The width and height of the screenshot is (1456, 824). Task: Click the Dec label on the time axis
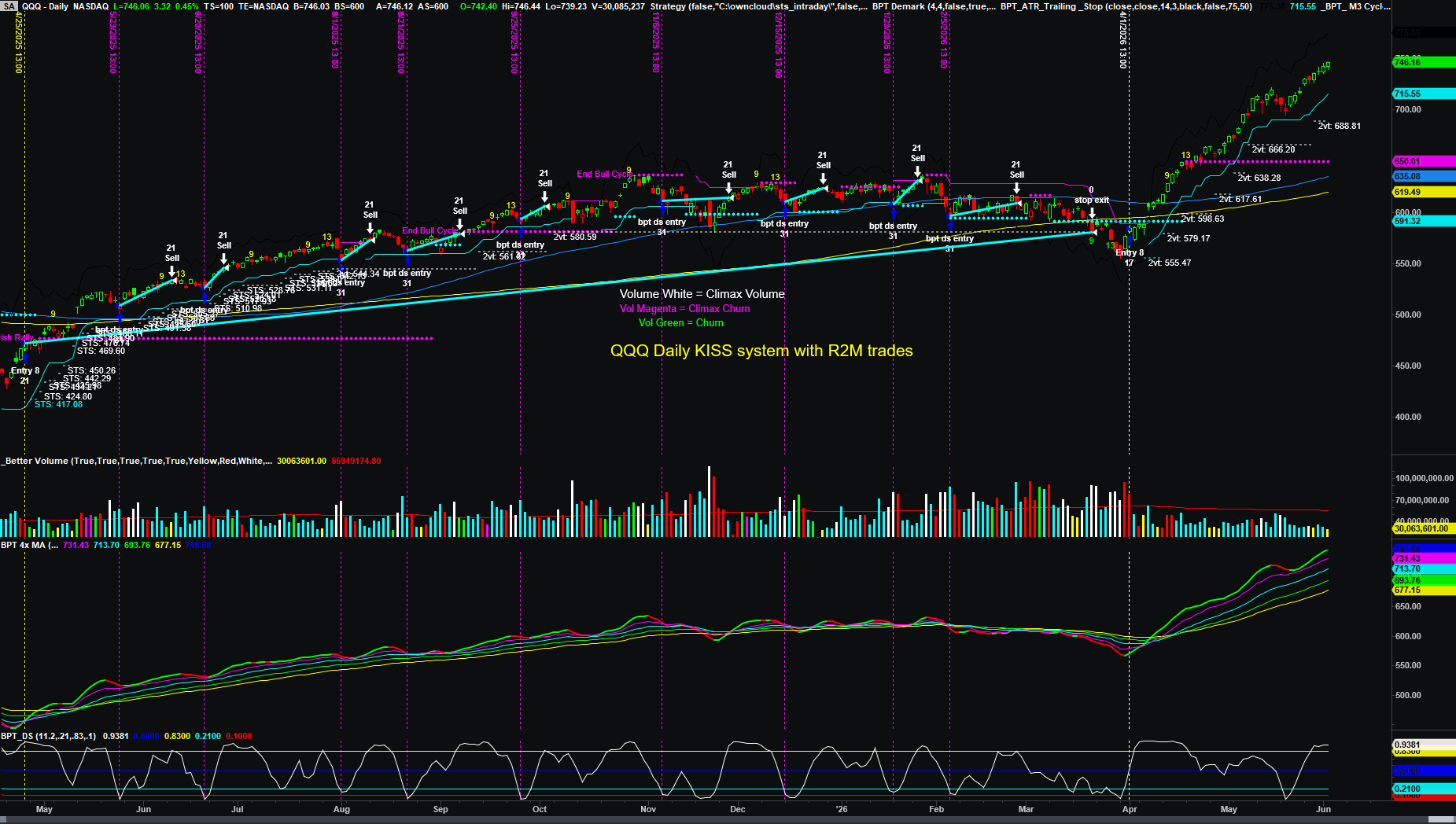pos(737,809)
